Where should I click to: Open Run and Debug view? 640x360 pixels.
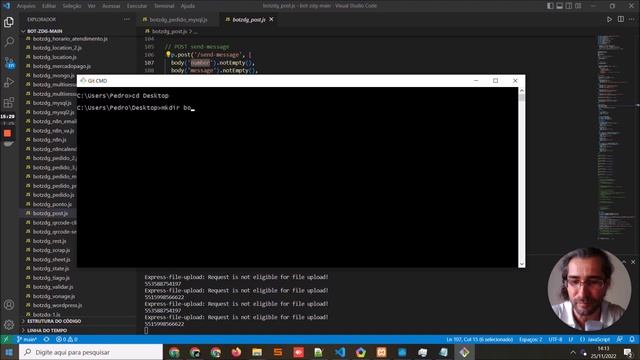pyautogui.click(x=9, y=82)
